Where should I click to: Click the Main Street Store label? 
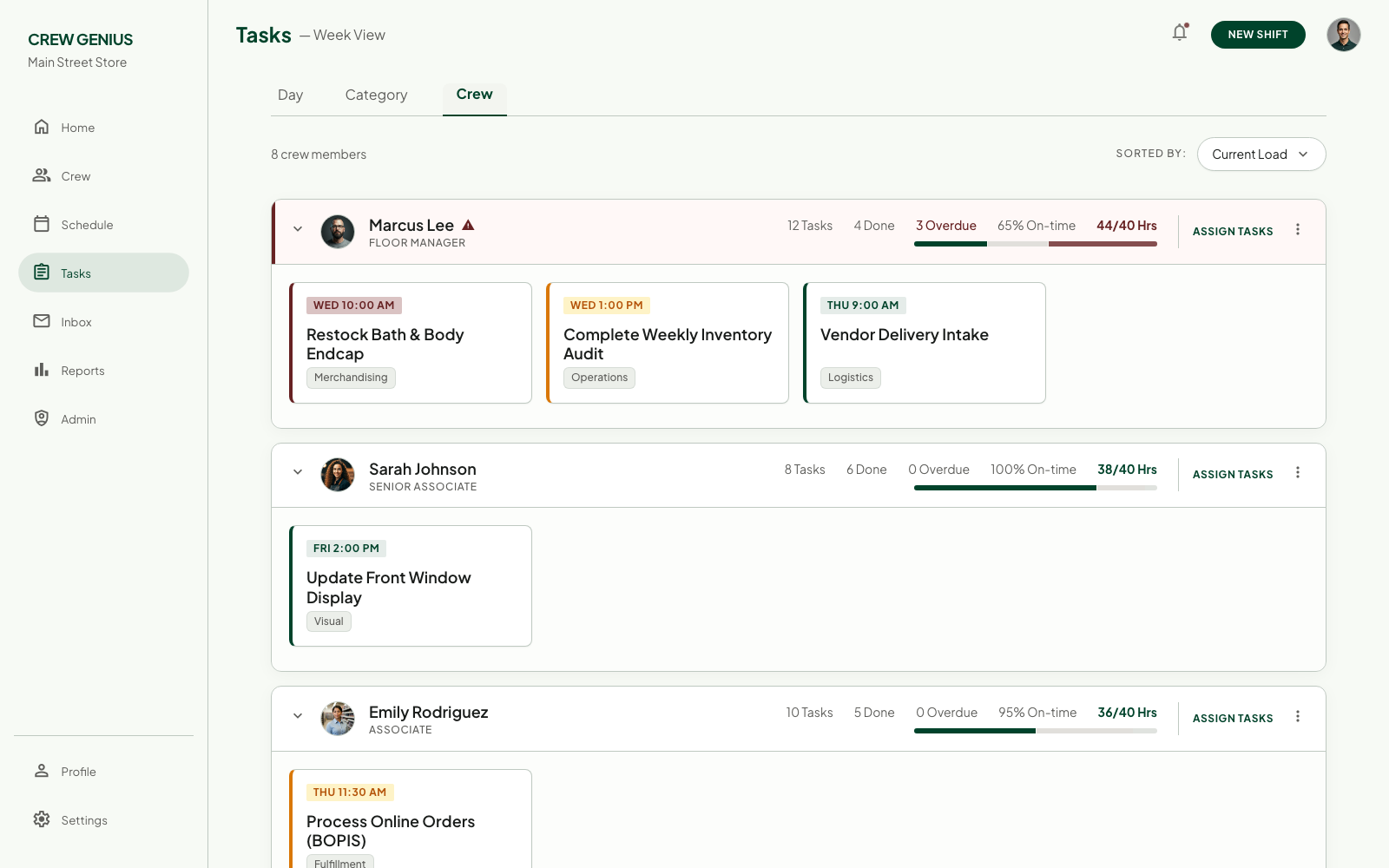77,62
